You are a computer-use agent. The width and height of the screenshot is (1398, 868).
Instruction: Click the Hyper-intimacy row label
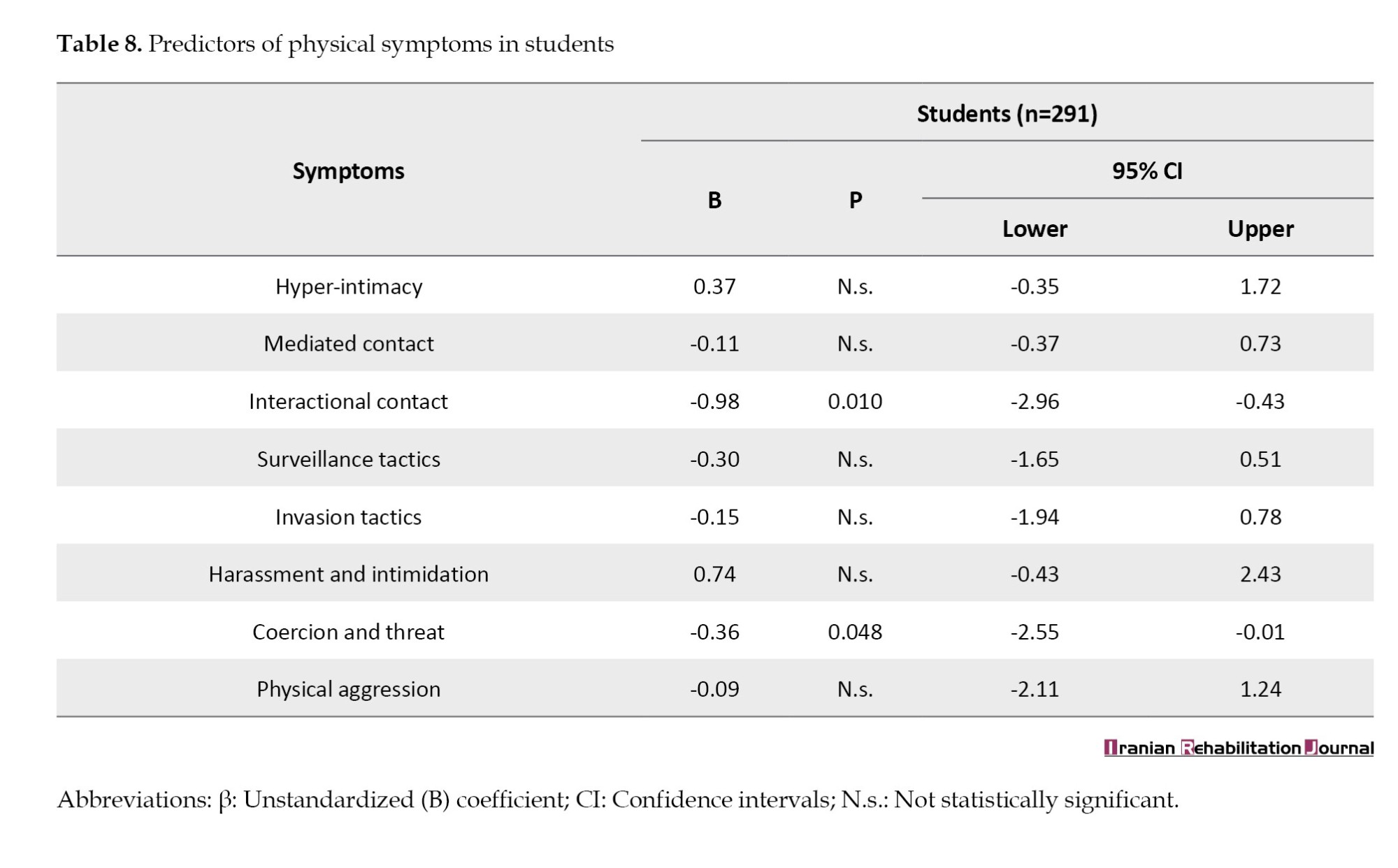[x=348, y=287]
